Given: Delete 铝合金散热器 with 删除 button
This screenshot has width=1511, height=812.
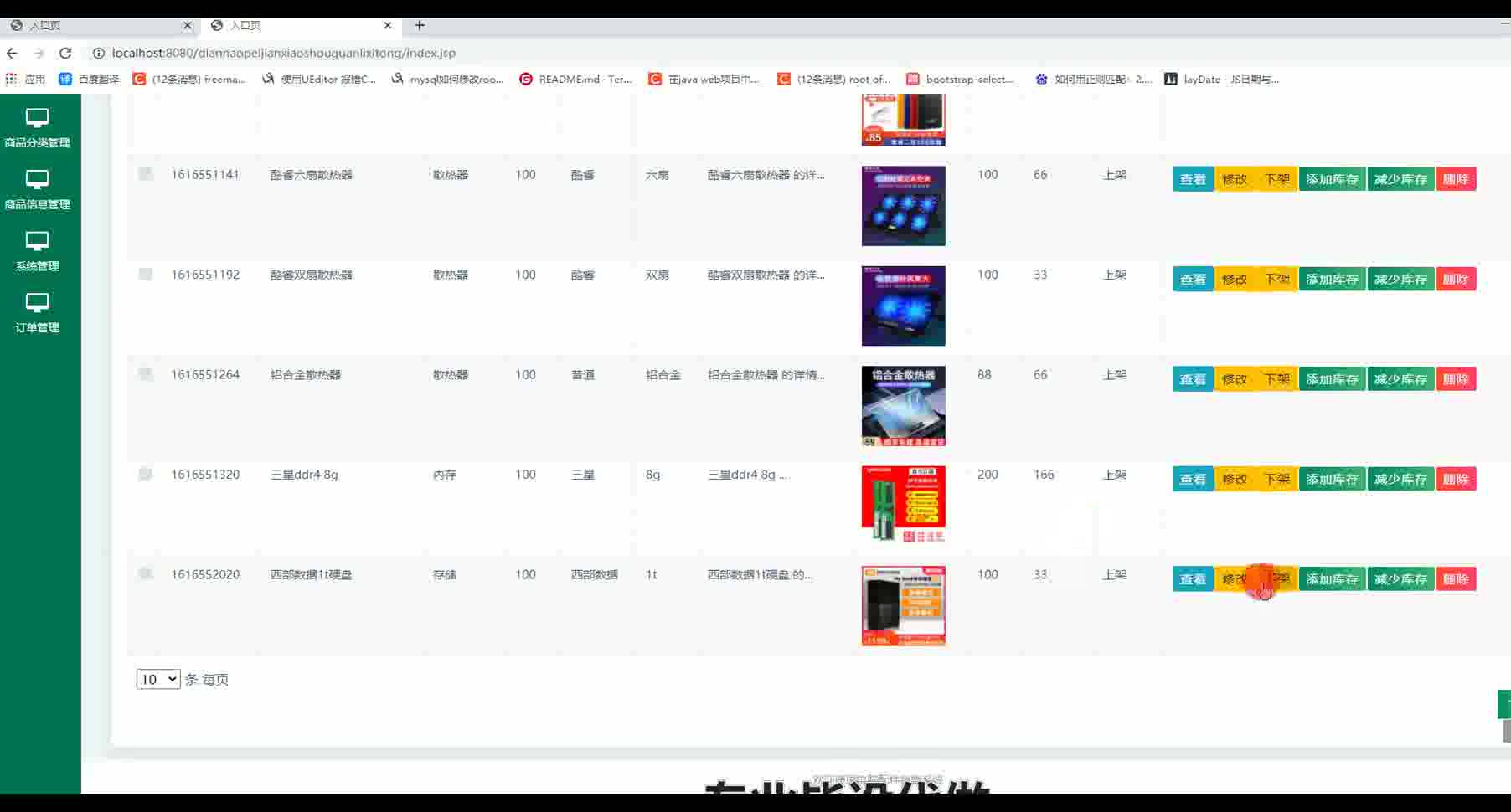Looking at the screenshot, I should pyautogui.click(x=1456, y=379).
